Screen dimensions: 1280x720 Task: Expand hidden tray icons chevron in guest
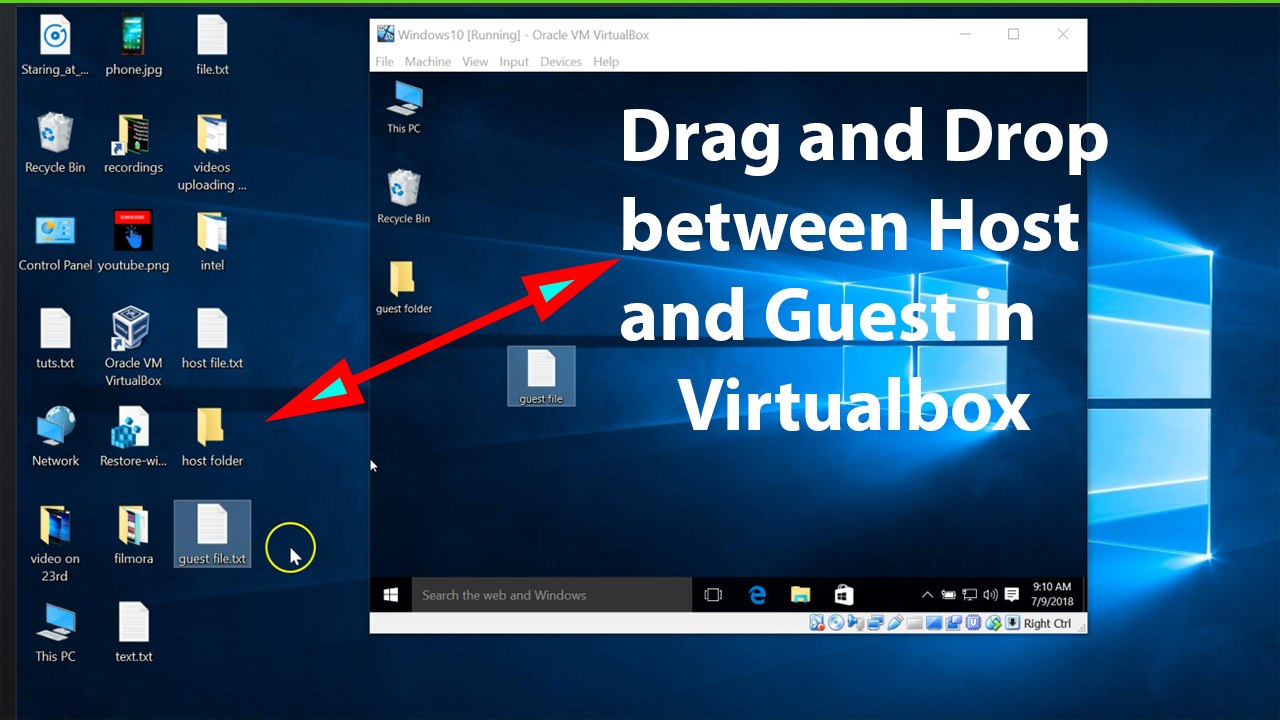coord(927,595)
